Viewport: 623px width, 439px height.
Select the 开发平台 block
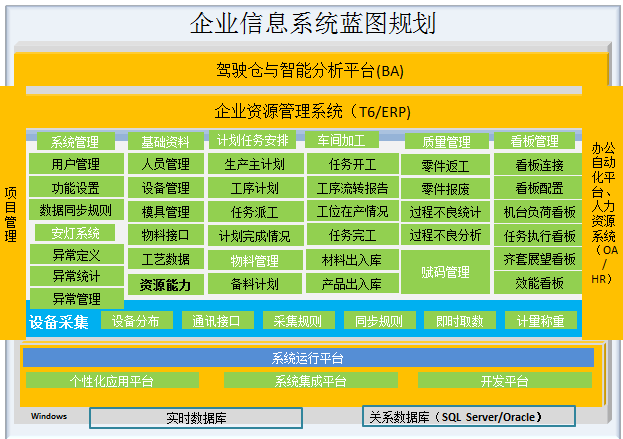(505, 381)
